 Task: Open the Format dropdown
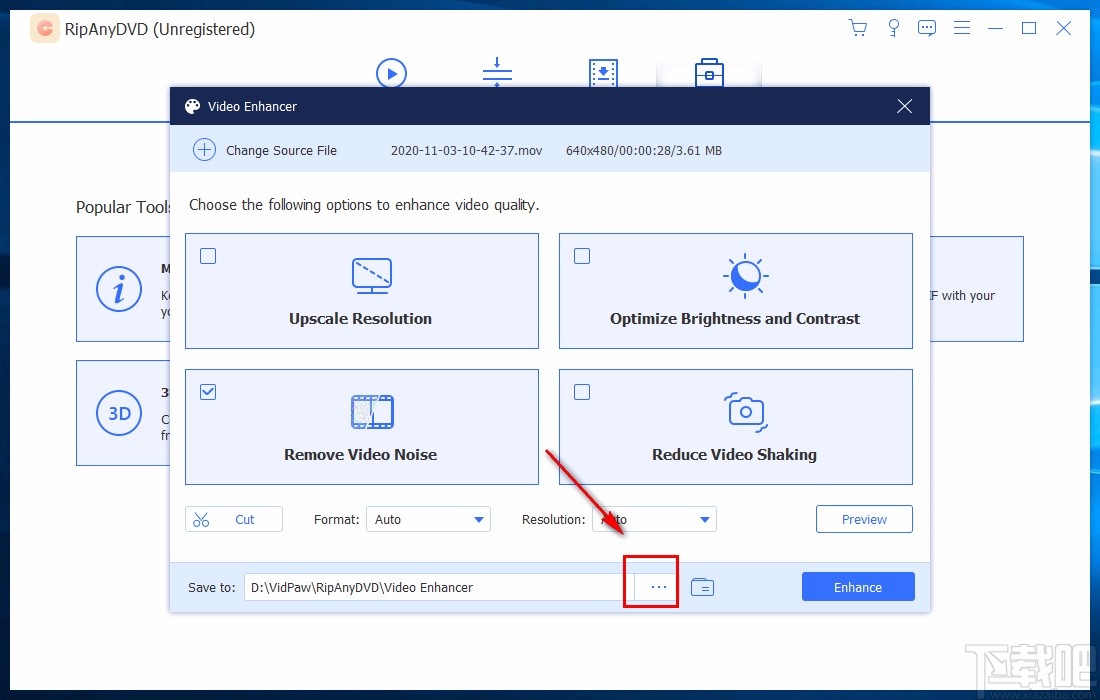428,519
